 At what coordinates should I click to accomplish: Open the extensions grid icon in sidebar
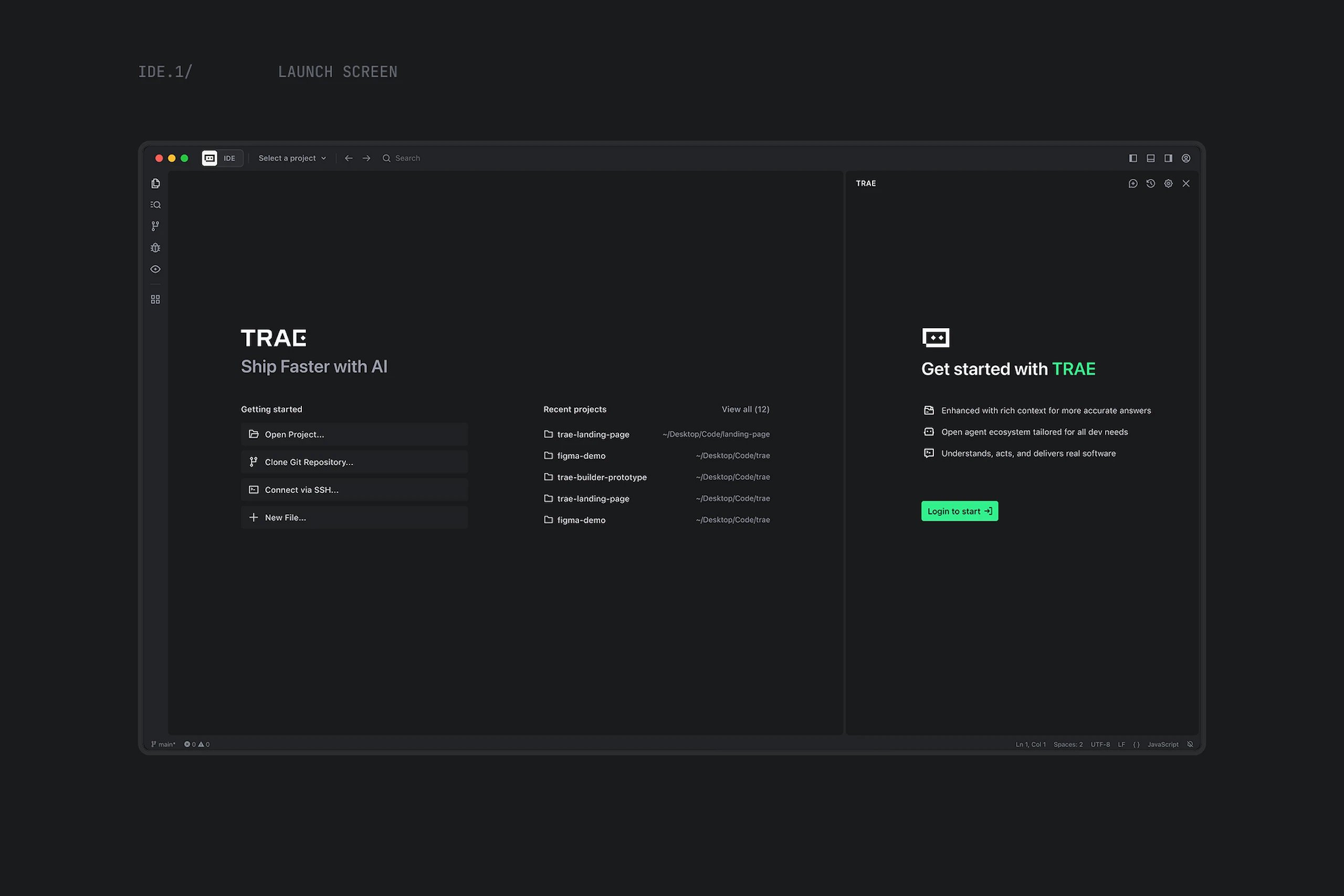(x=155, y=299)
